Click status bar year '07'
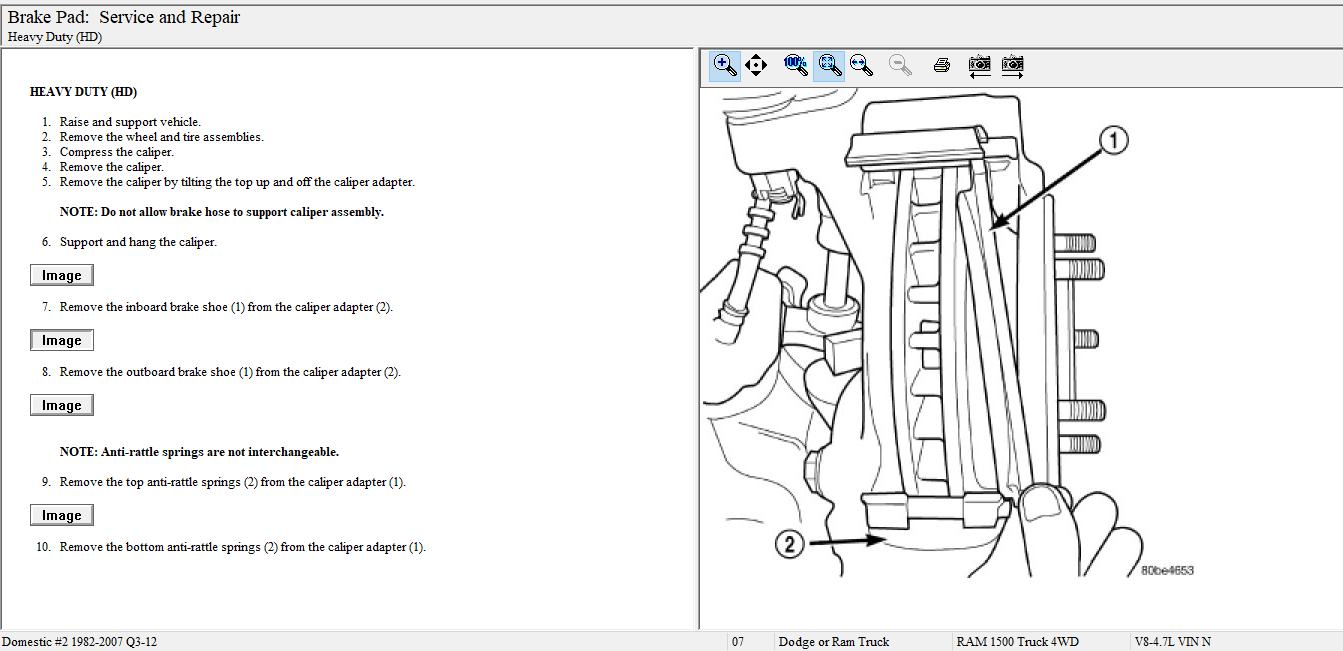Screen dimensions: 1343x651 pyautogui.click(x=738, y=642)
